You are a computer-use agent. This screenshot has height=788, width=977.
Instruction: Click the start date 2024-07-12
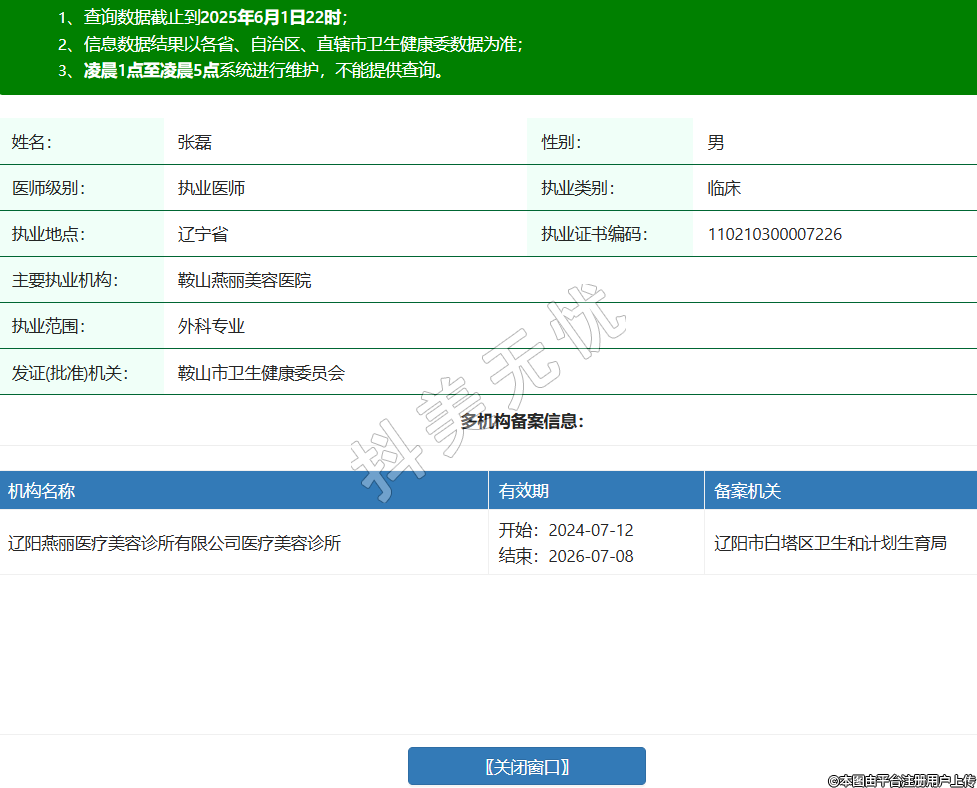pos(590,530)
